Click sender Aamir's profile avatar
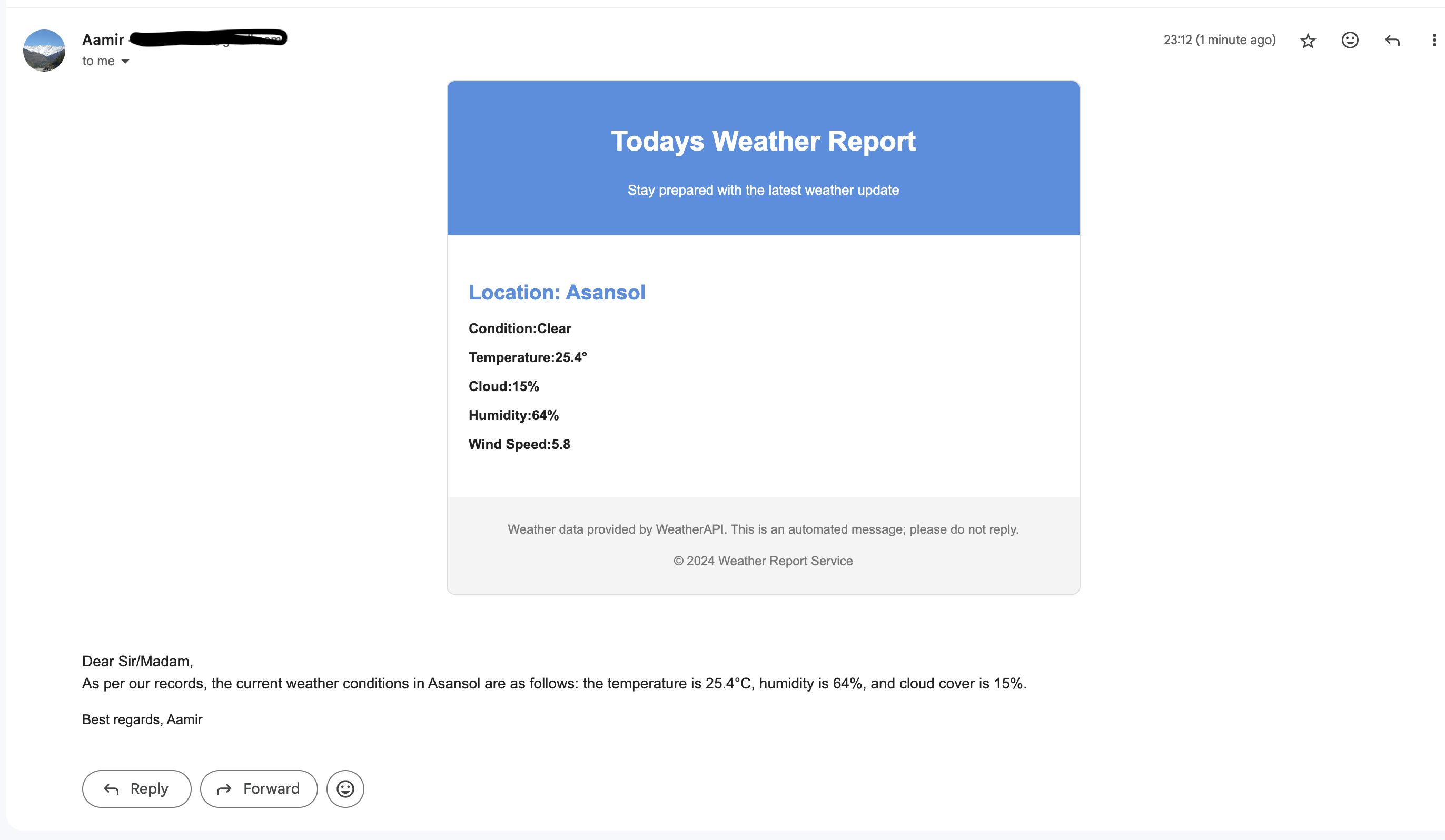The height and width of the screenshot is (840, 1445). (x=44, y=51)
